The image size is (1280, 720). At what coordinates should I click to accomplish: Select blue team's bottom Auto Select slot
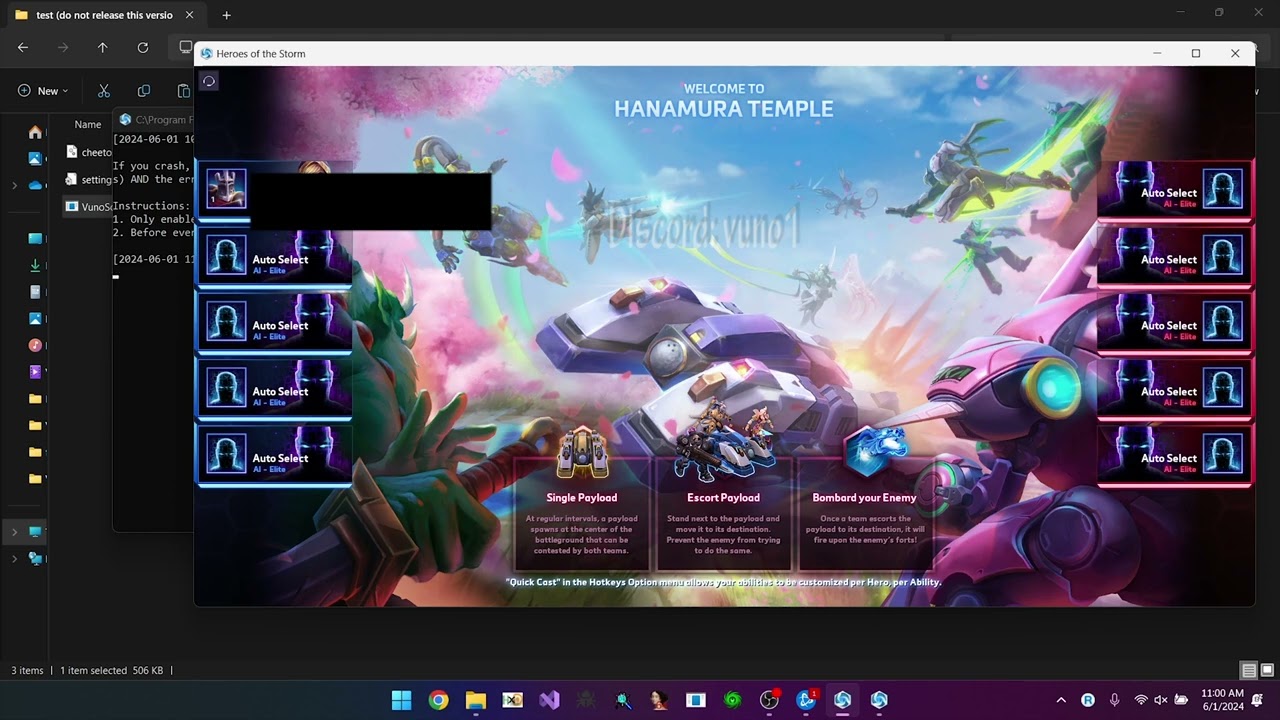point(274,456)
